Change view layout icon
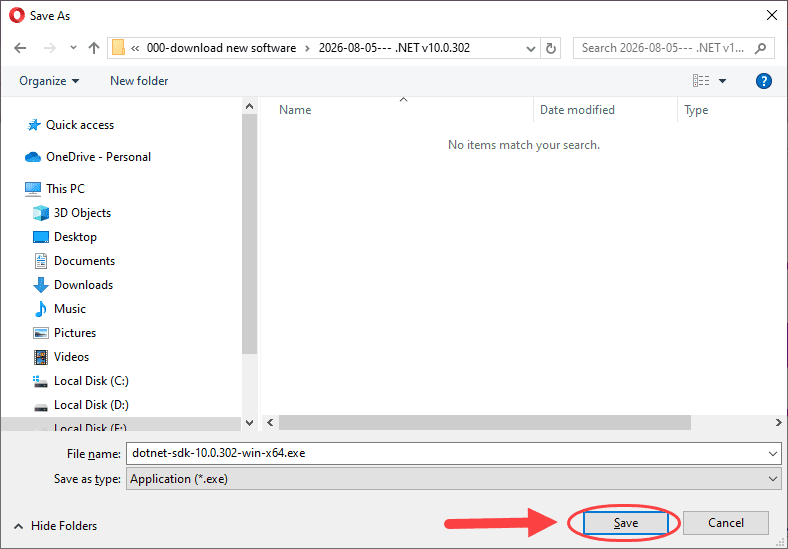Viewport: 788px width, 549px height. coord(701,80)
